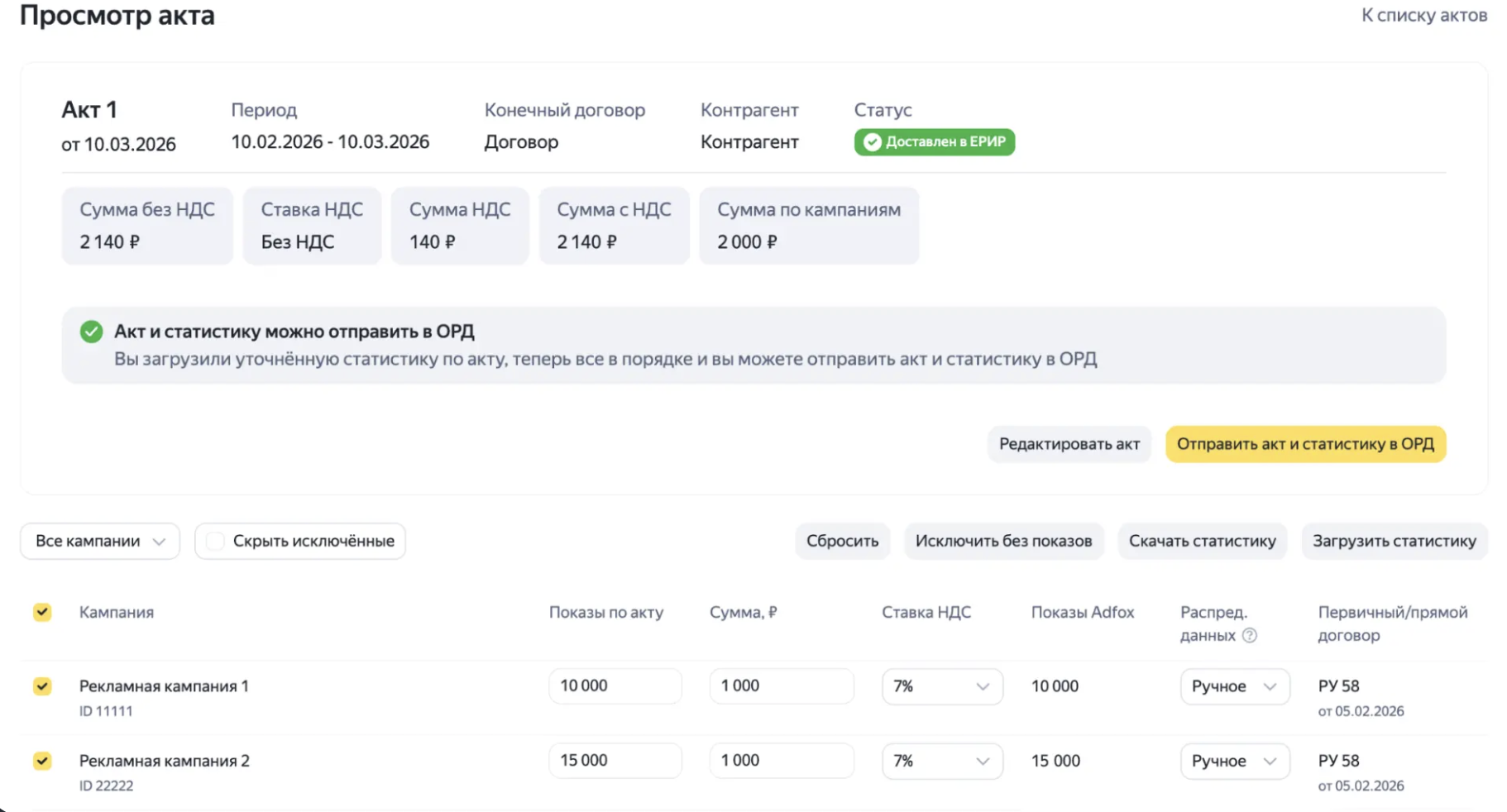Go back via К списку актов link
Viewport: 1507px width, 812px height.
1423,15
